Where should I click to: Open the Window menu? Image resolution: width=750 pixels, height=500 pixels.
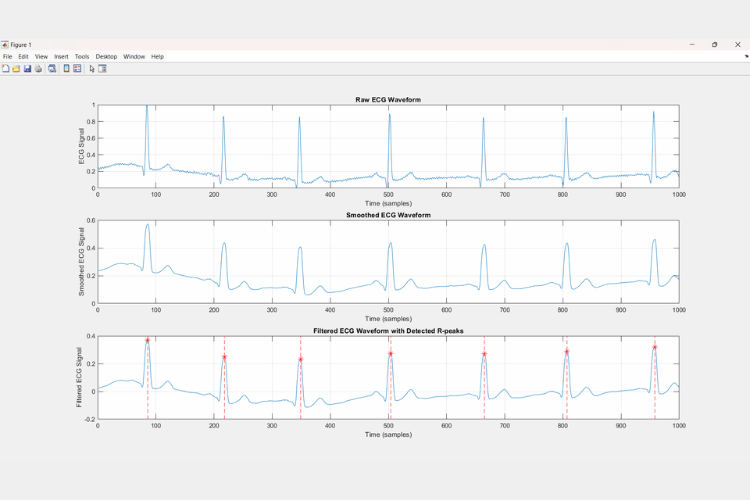(134, 57)
